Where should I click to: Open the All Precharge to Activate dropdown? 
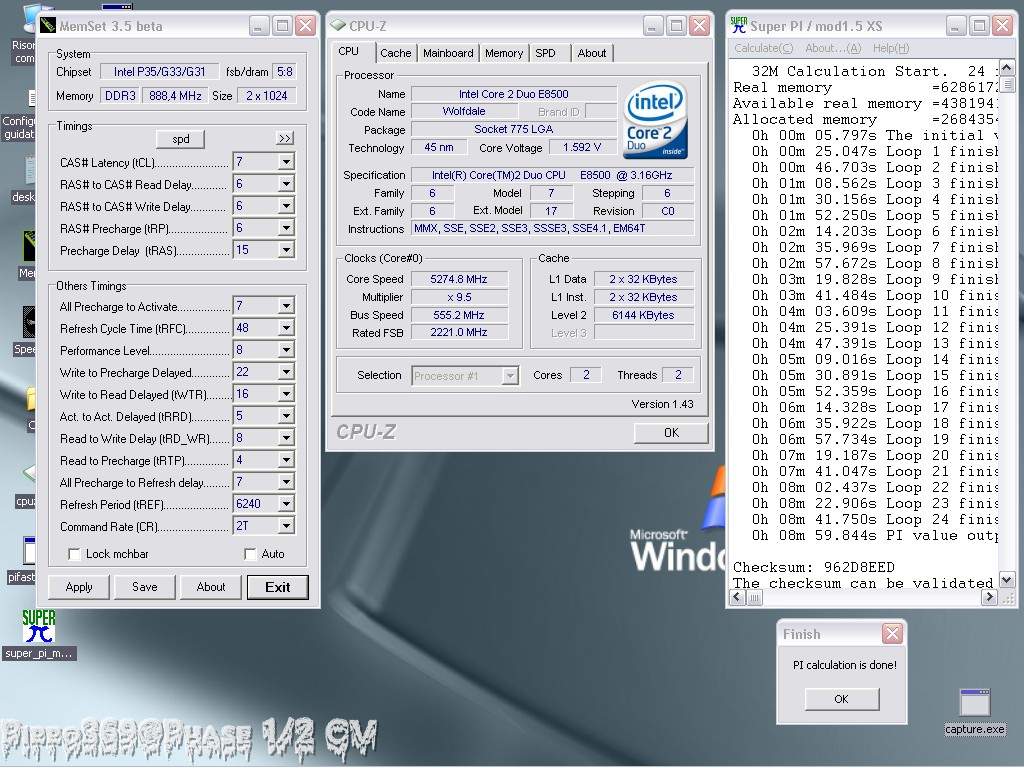point(286,306)
